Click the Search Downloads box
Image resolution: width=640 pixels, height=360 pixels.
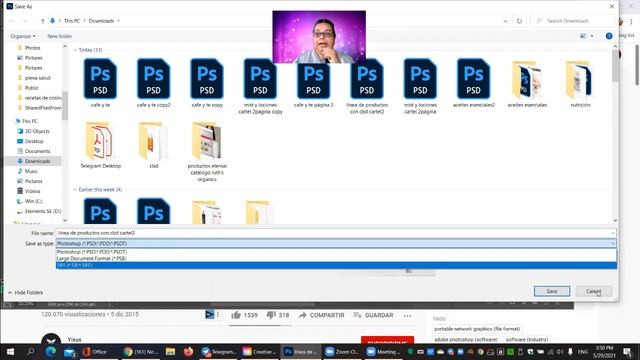pyautogui.click(x=573, y=21)
